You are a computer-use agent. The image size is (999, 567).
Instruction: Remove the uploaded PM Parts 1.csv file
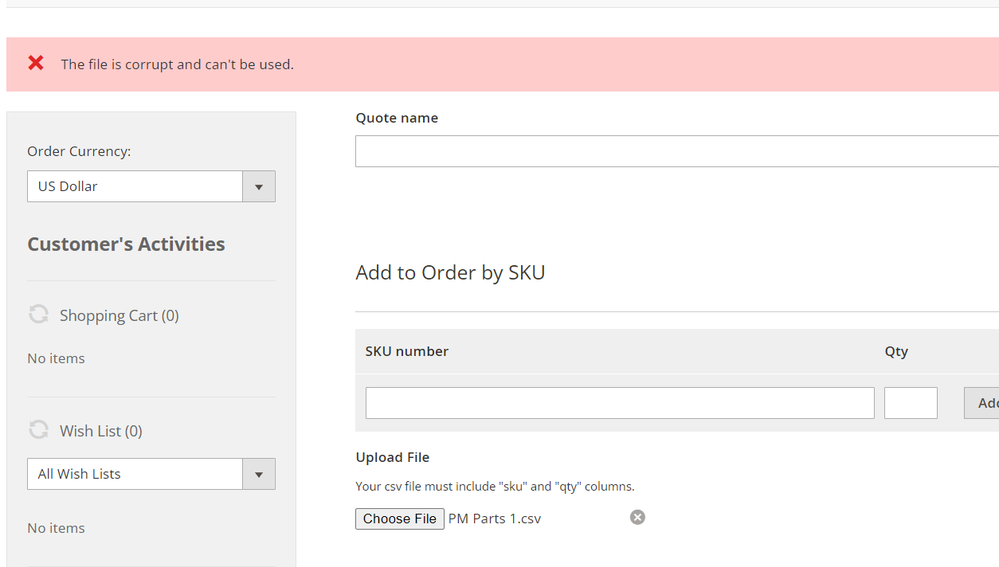pyautogui.click(x=637, y=517)
